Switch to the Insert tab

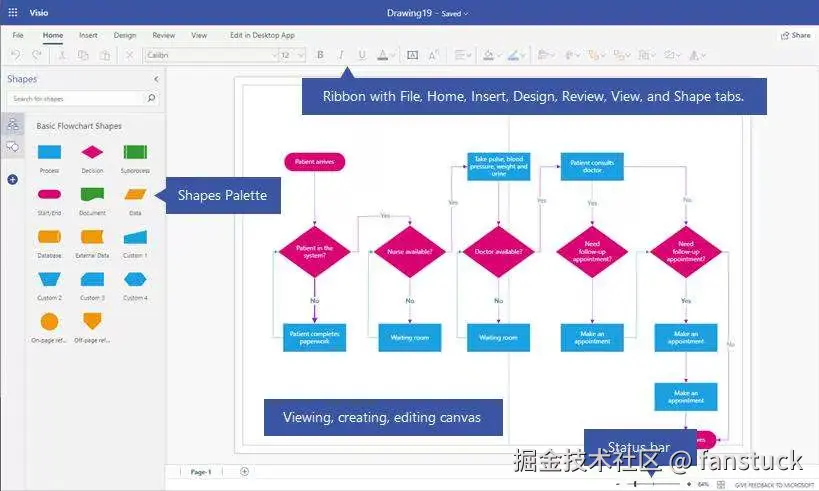point(88,35)
